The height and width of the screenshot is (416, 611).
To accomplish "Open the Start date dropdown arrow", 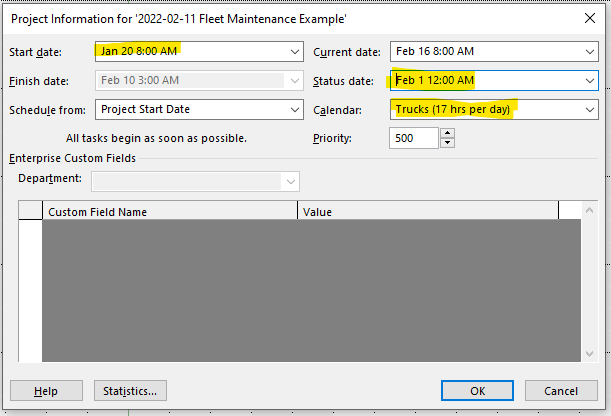I will pos(295,52).
